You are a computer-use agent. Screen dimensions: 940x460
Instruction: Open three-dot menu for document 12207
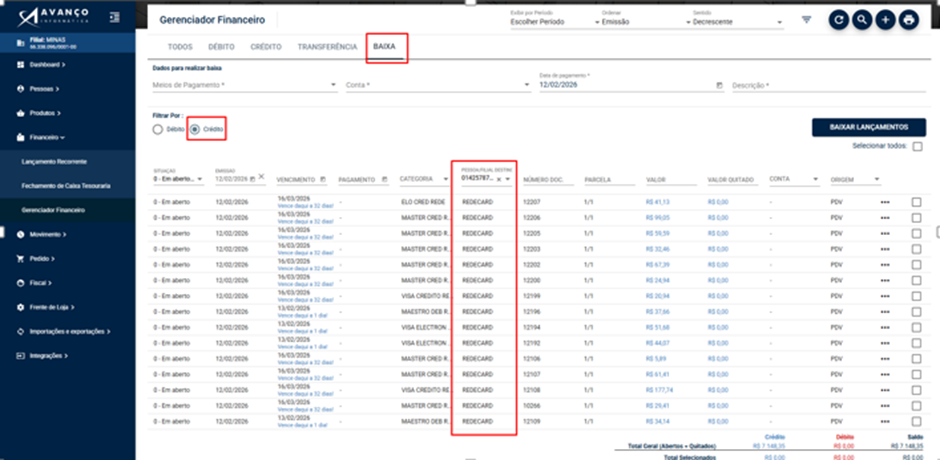tap(885, 202)
